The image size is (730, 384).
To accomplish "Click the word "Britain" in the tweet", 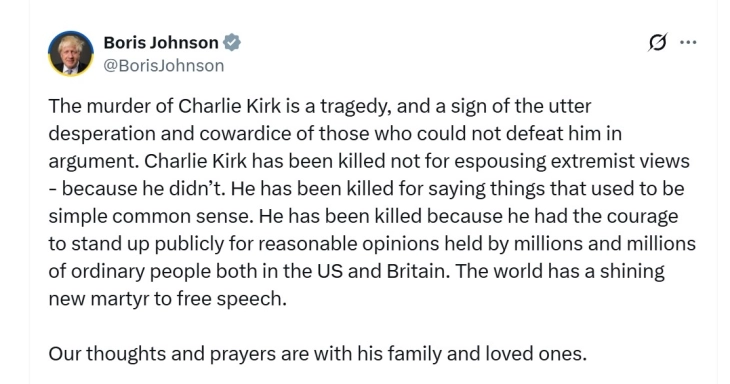I will [x=418, y=271].
